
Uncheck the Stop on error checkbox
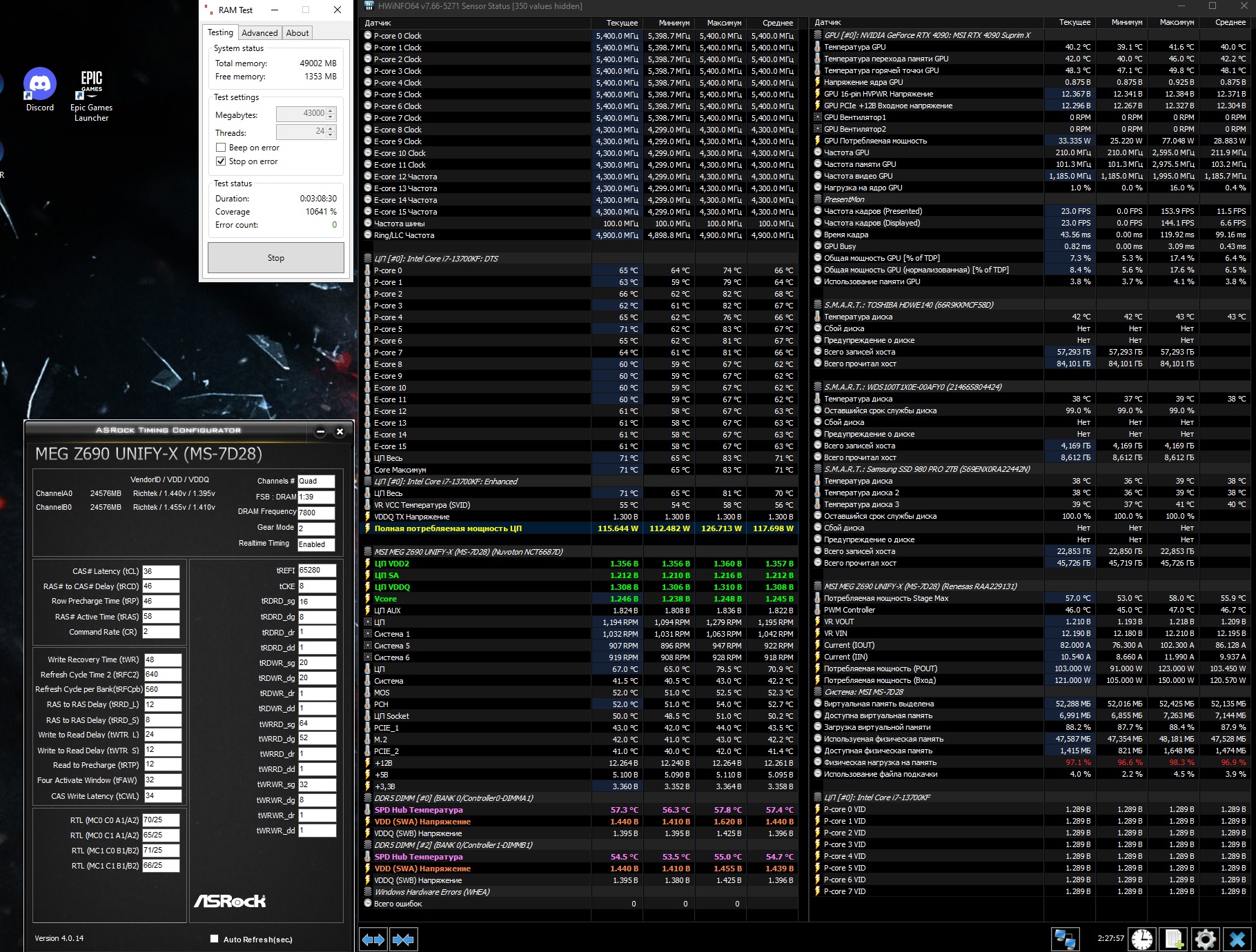[221, 161]
